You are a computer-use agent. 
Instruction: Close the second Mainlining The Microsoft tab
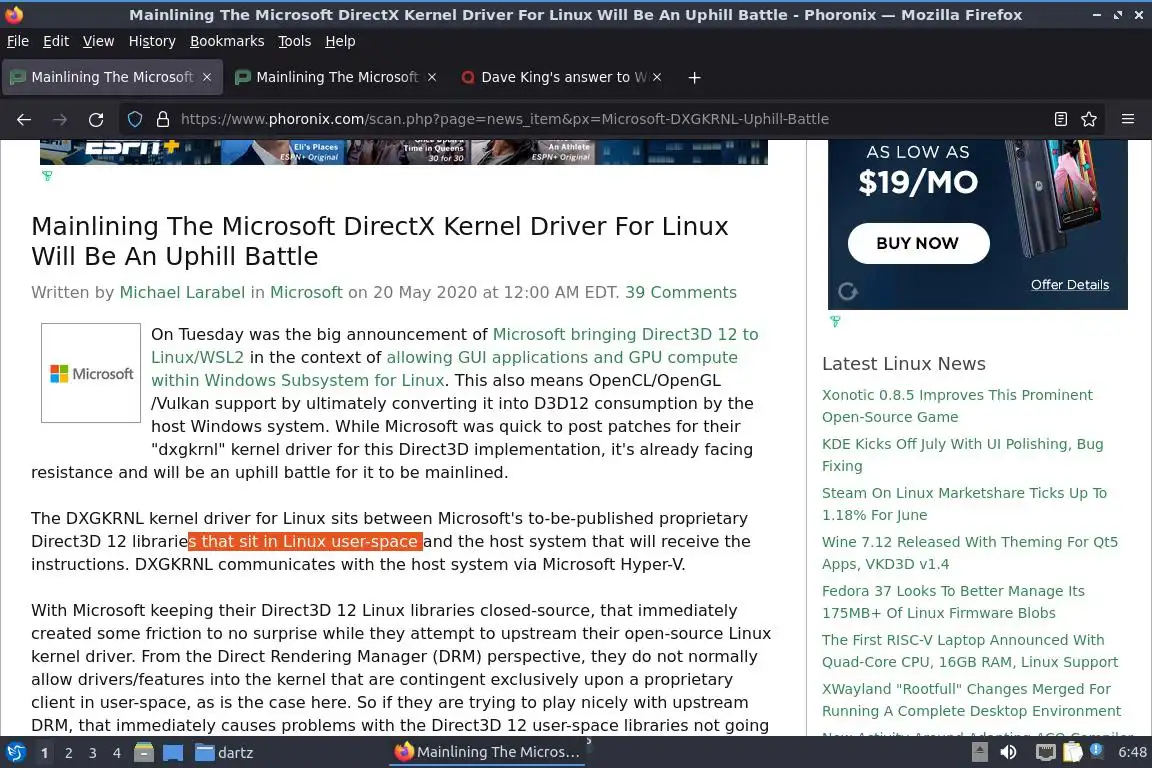(432, 77)
